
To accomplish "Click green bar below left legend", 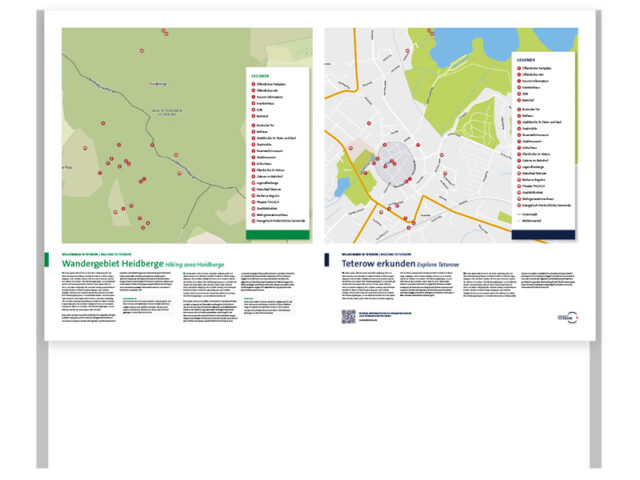I will [x=278, y=235].
